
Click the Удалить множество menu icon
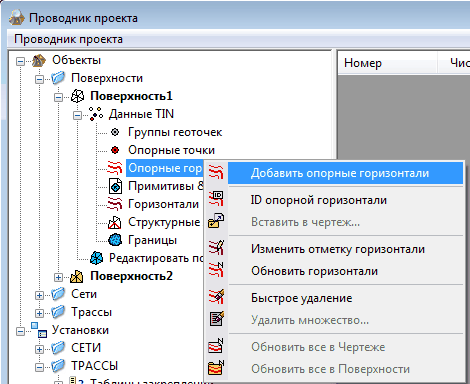pyautogui.click(x=217, y=319)
